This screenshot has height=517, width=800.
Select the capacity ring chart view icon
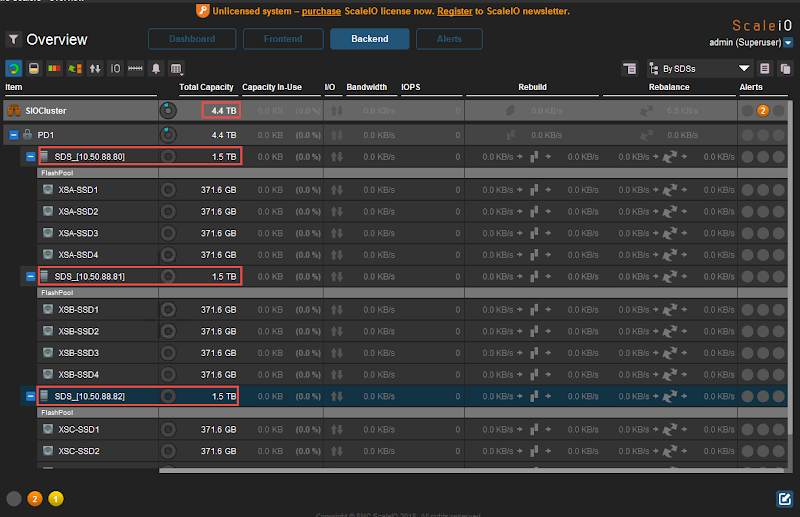14,68
